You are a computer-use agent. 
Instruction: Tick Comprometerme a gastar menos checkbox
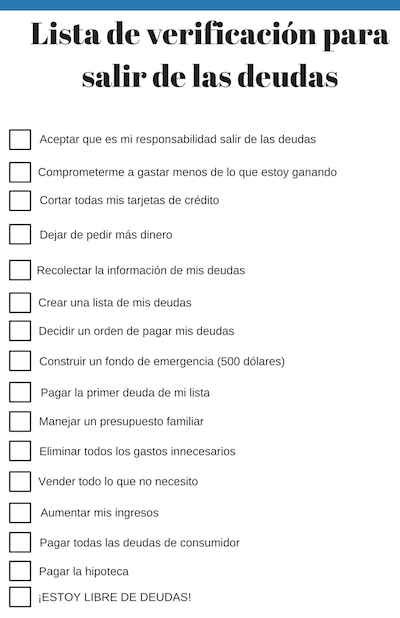(20, 172)
